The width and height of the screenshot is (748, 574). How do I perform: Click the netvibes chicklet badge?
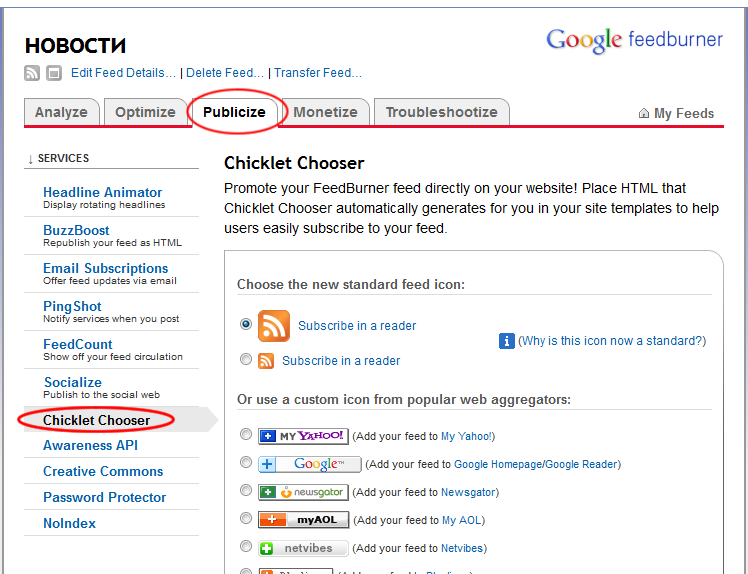(x=303, y=548)
